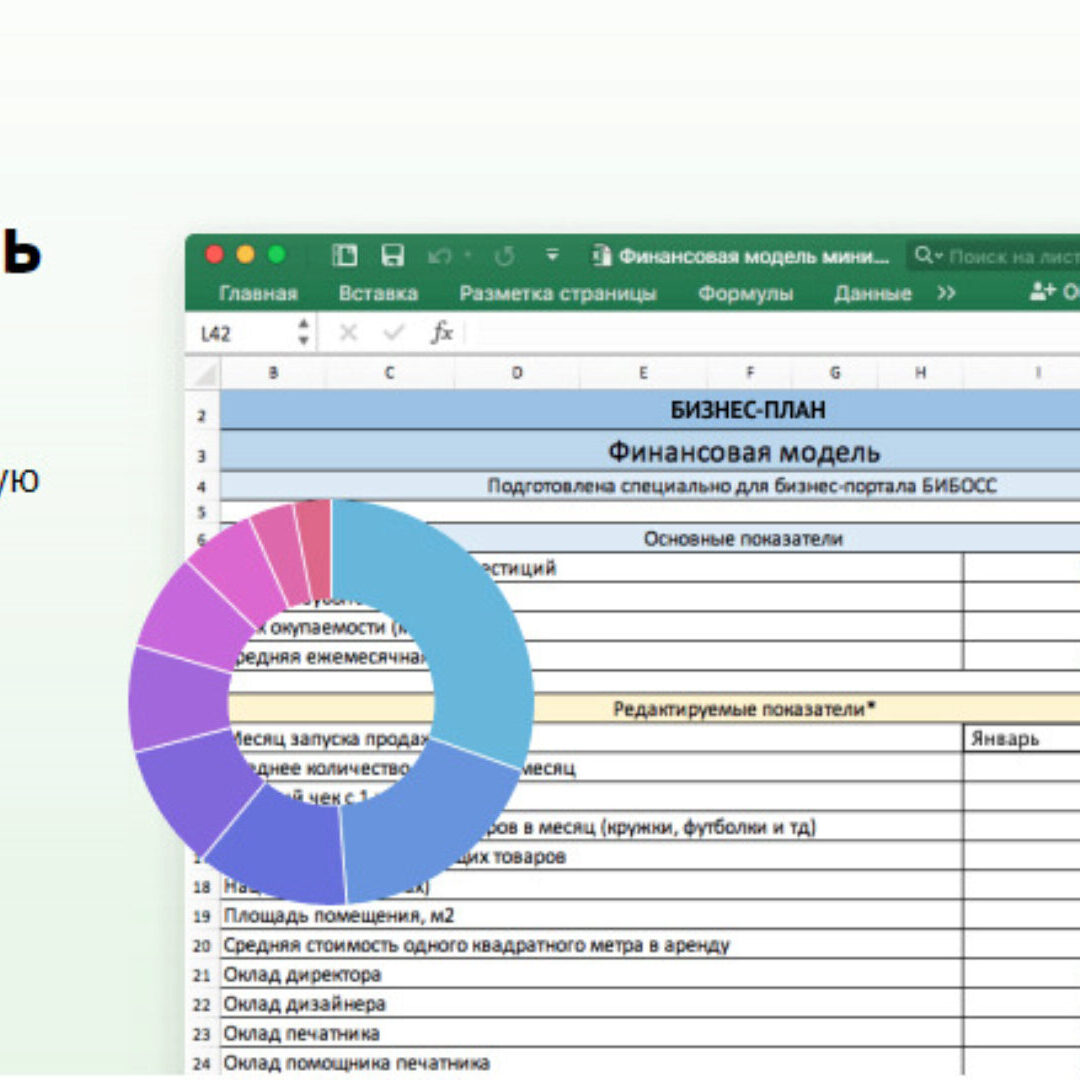The image size is (1080, 1080).
Task: Click the Save (floppy disk) icon
Action: 393,256
